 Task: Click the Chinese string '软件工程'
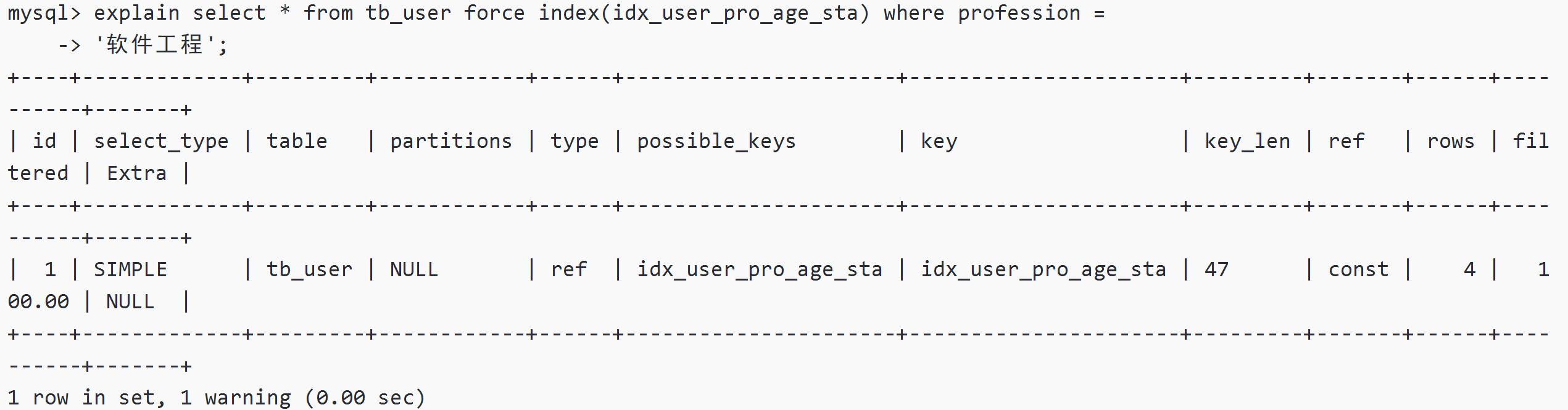pos(155,45)
